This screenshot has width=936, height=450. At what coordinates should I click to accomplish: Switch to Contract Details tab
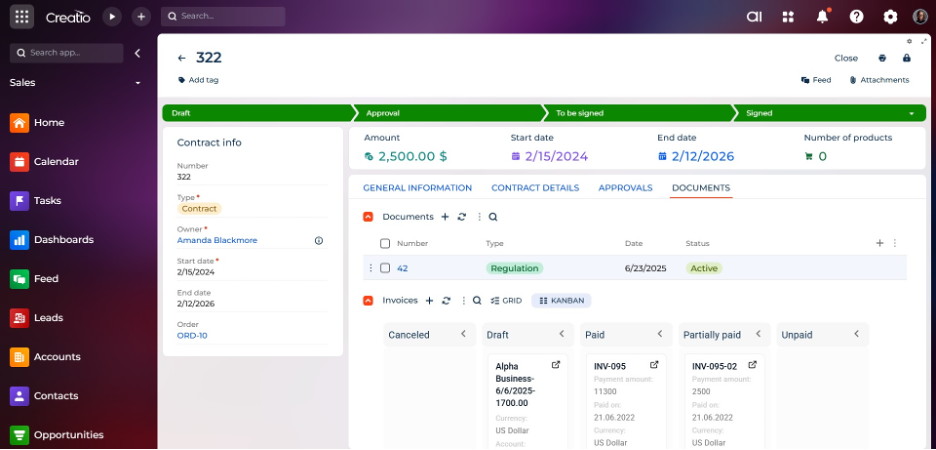click(534, 188)
